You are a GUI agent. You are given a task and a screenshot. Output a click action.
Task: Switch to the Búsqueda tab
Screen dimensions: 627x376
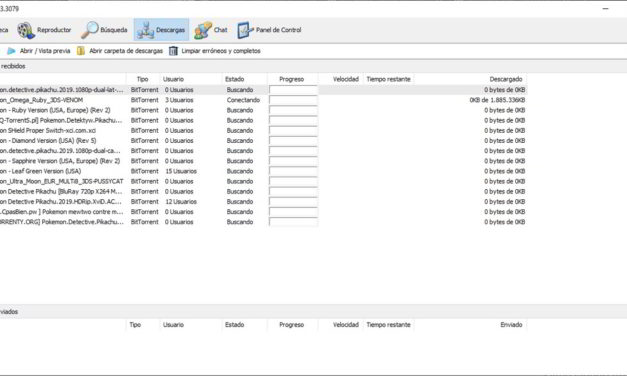pos(104,30)
